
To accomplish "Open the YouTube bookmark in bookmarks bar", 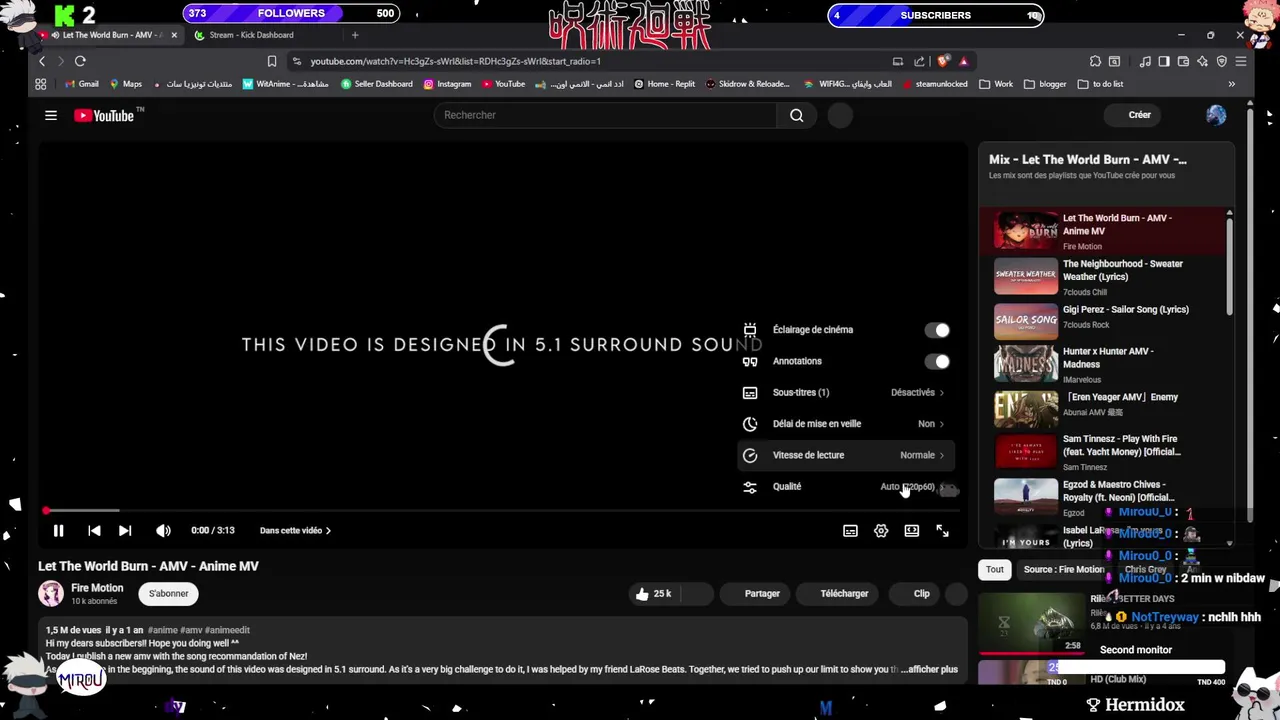I will (503, 84).
